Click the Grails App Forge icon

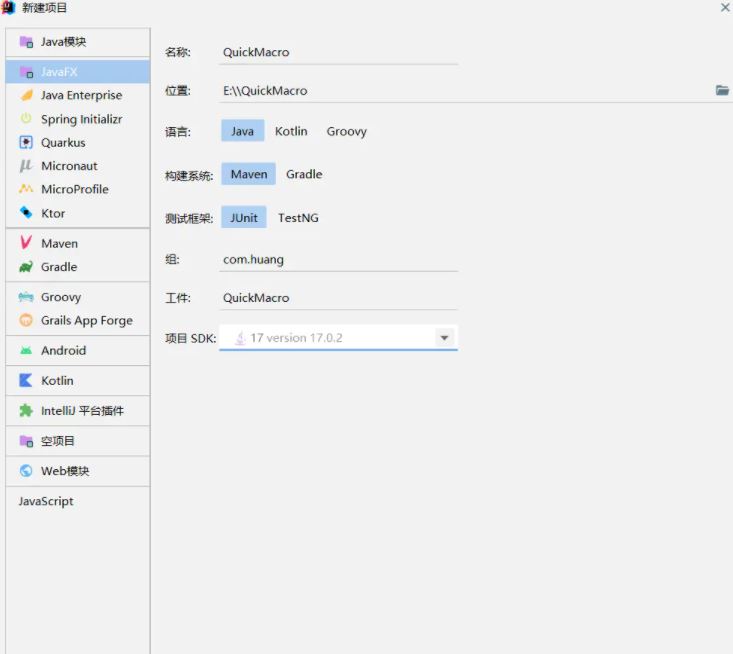pos(26,320)
